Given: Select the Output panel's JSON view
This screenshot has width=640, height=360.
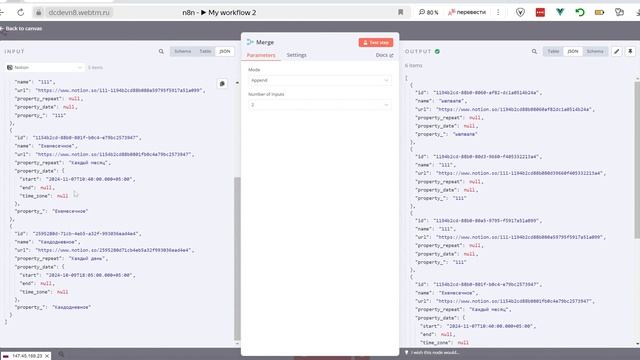Looking at the screenshot, I should click(573, 51).
